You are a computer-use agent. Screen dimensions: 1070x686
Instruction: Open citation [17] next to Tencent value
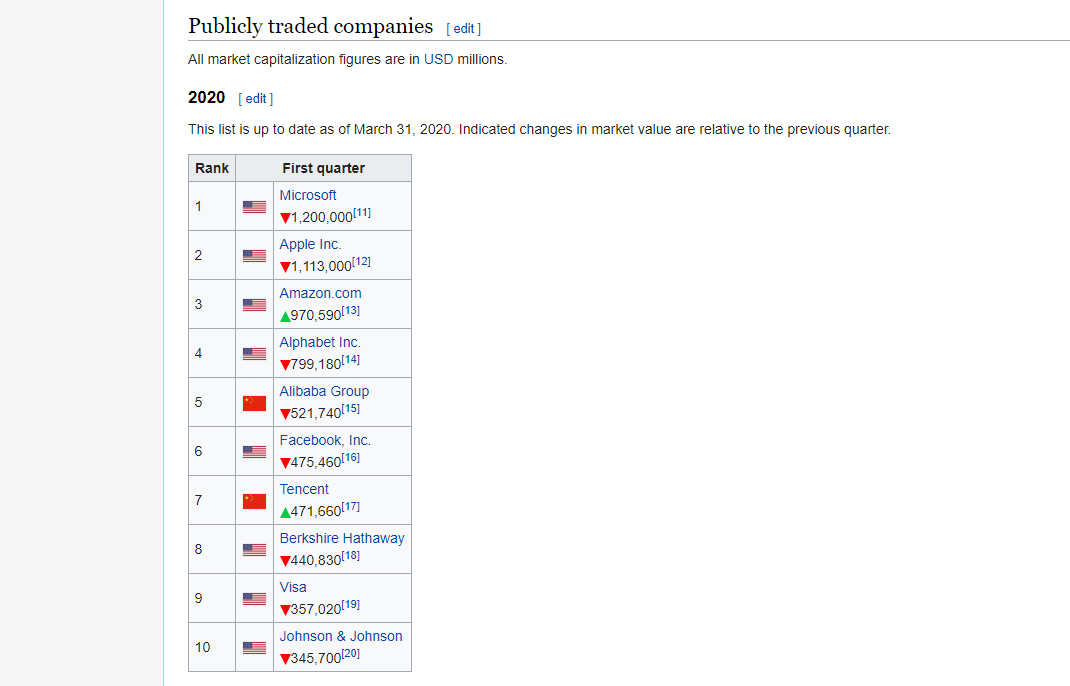click(350, 506)
